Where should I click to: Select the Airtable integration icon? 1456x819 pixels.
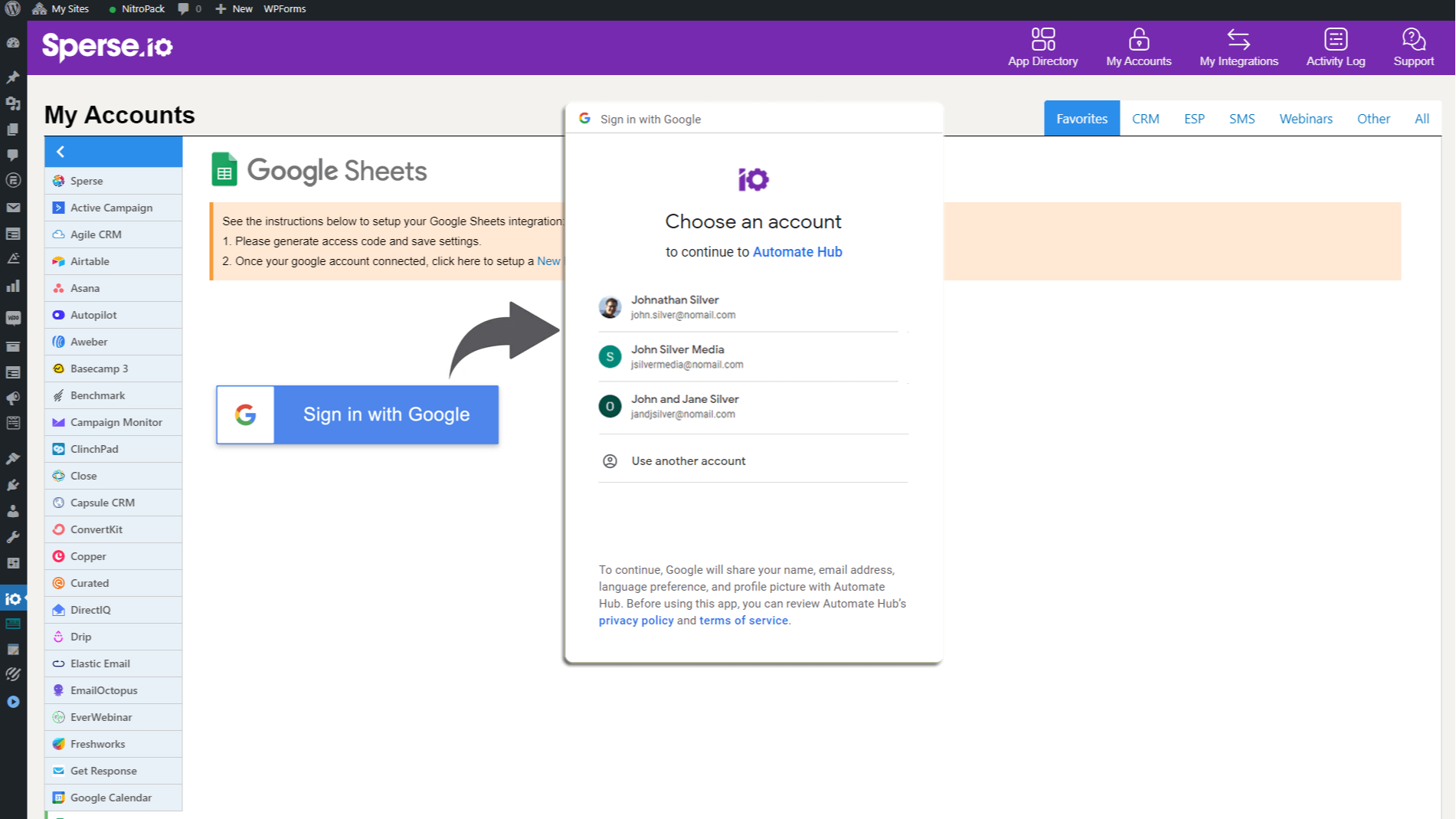pyautogui.click(x=58, y=261)
